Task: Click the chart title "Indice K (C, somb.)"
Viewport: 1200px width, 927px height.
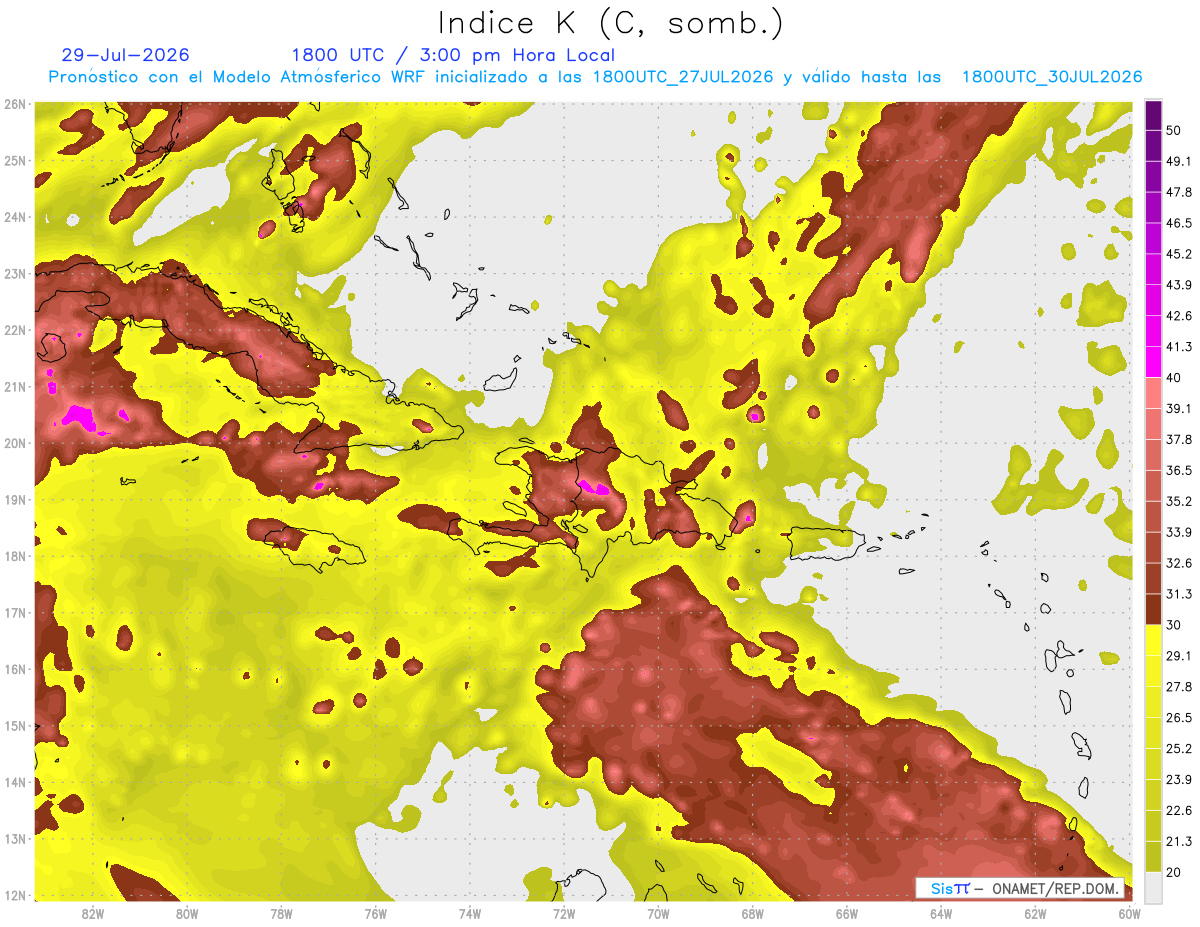Action: click(x=610, y=23)
